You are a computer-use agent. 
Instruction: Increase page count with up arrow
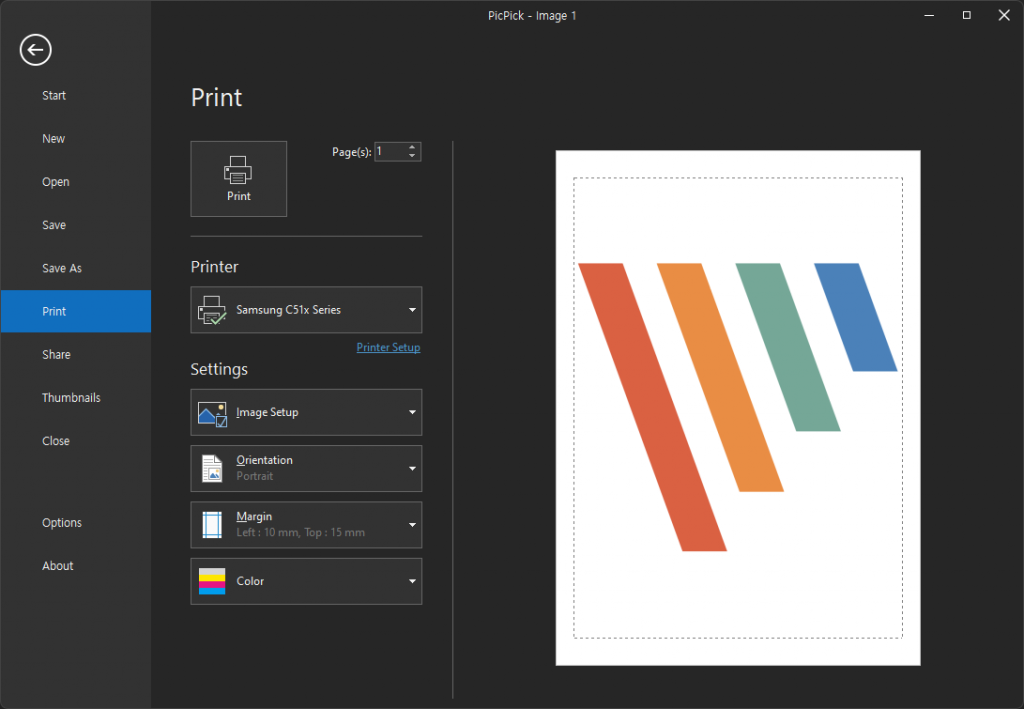click(412, 147)
